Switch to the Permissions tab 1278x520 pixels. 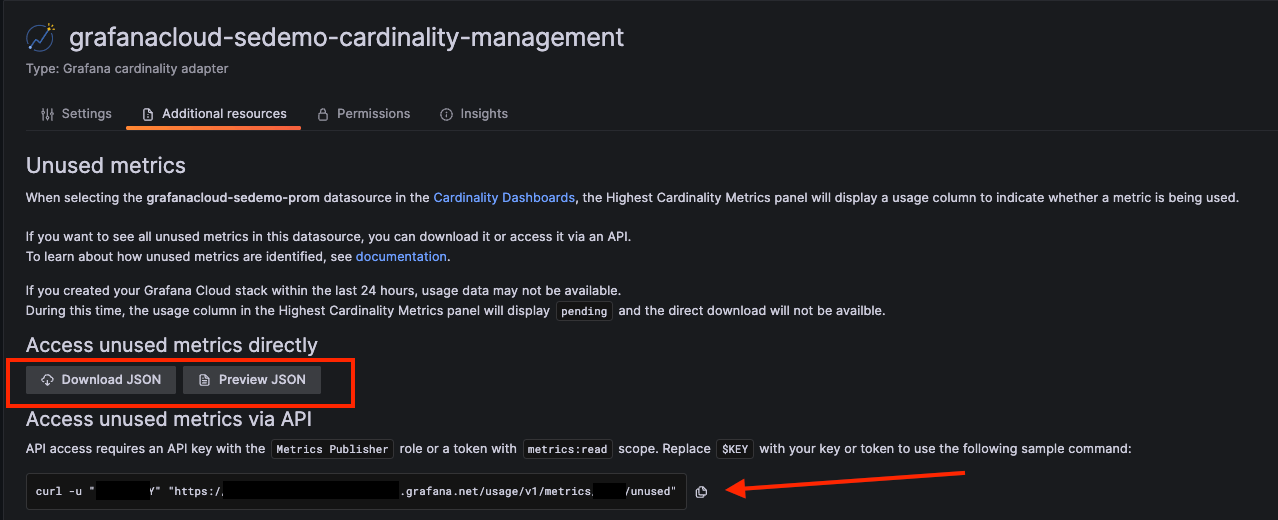point(363,114)
